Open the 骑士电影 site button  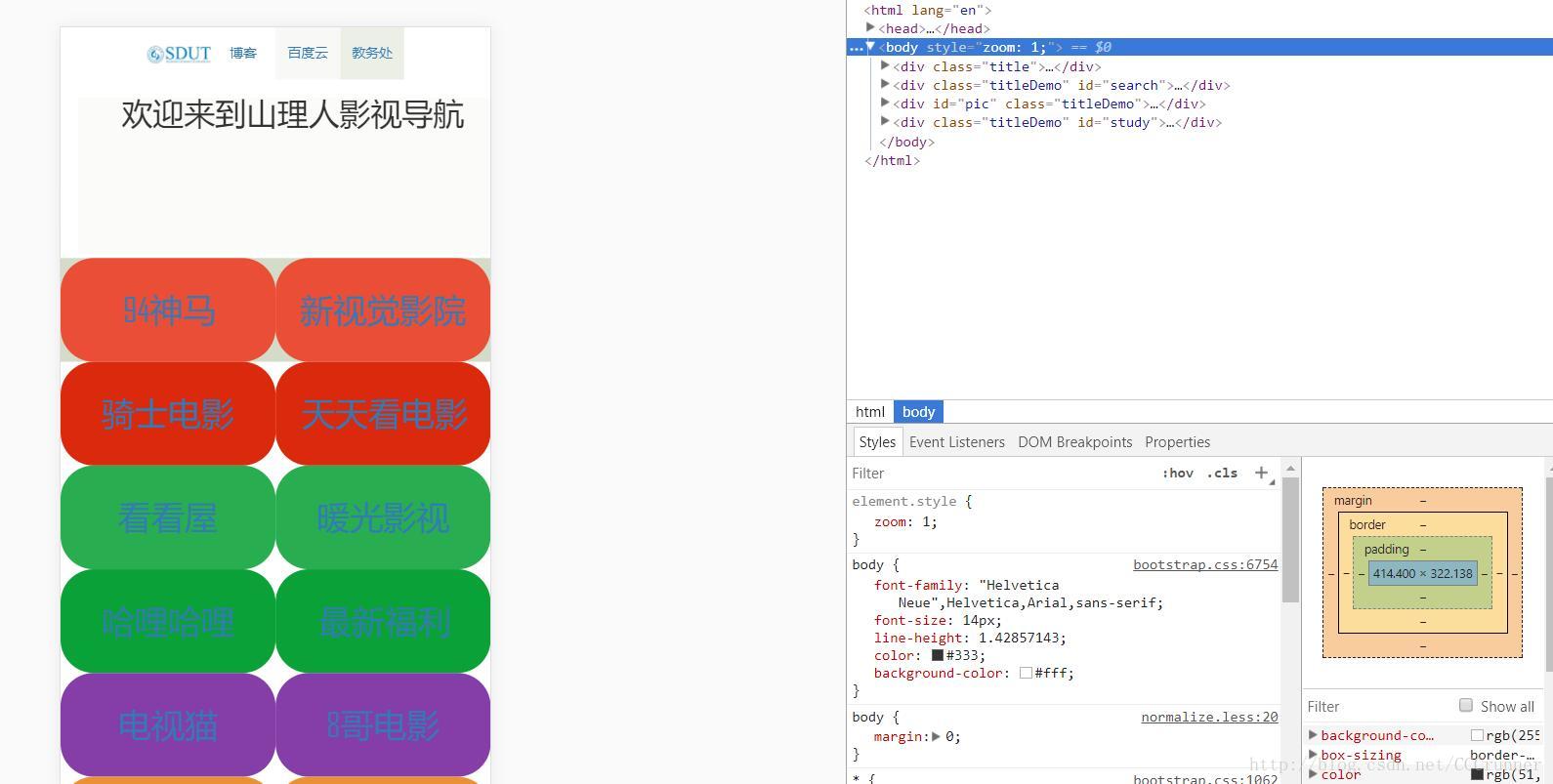click(168, 414)
